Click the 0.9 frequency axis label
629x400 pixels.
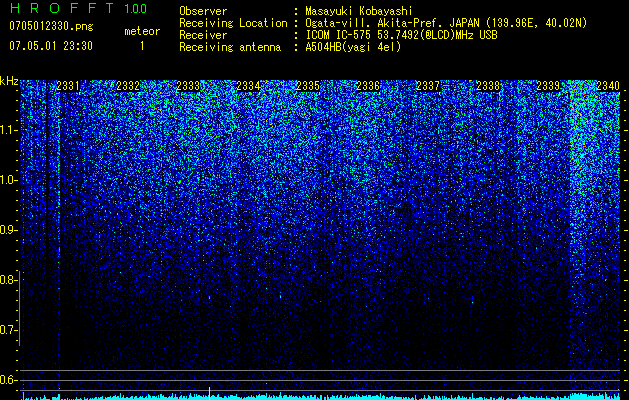coord(7,230)
